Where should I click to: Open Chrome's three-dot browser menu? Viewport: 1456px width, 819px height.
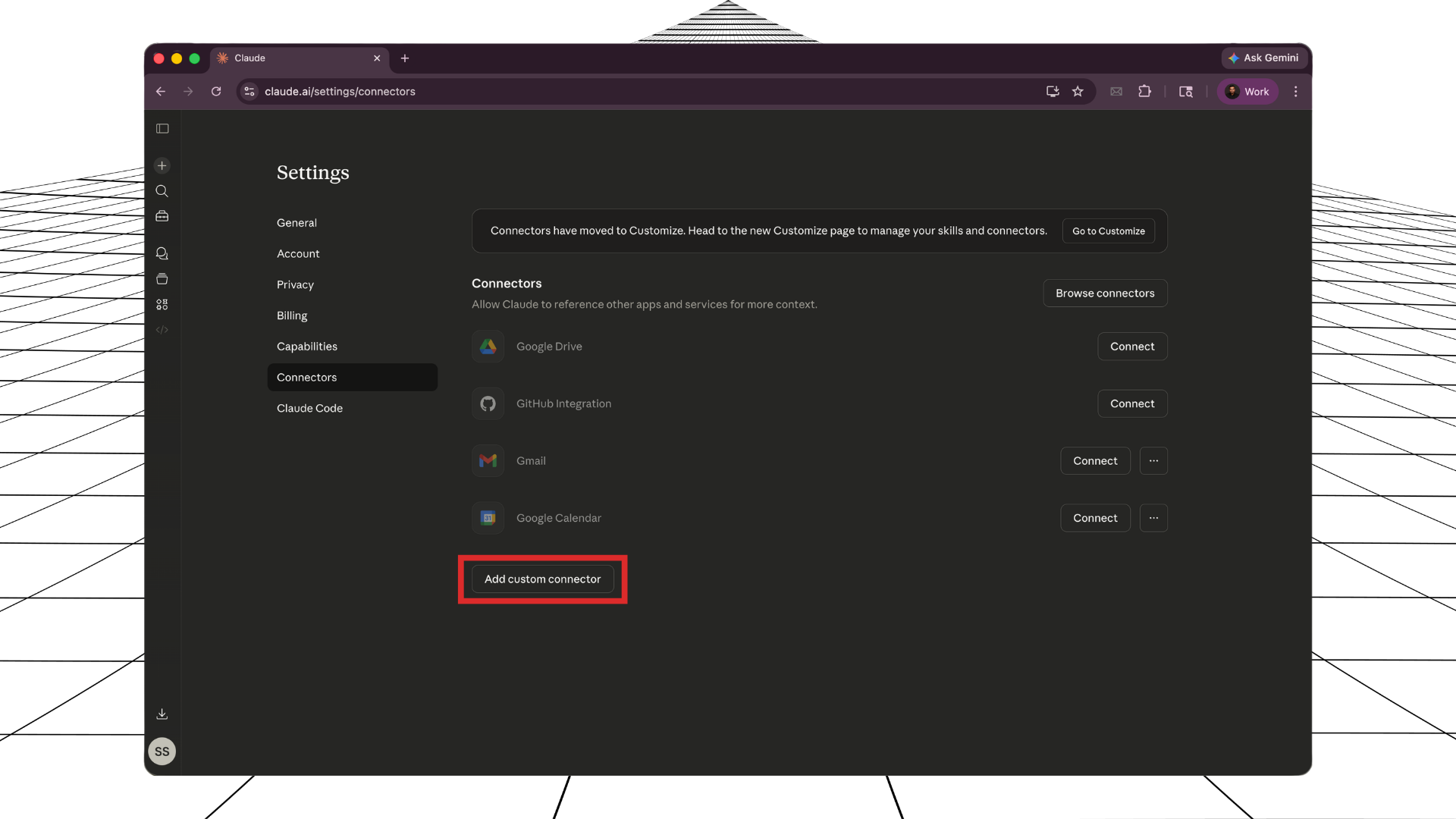click(1296, 91)
